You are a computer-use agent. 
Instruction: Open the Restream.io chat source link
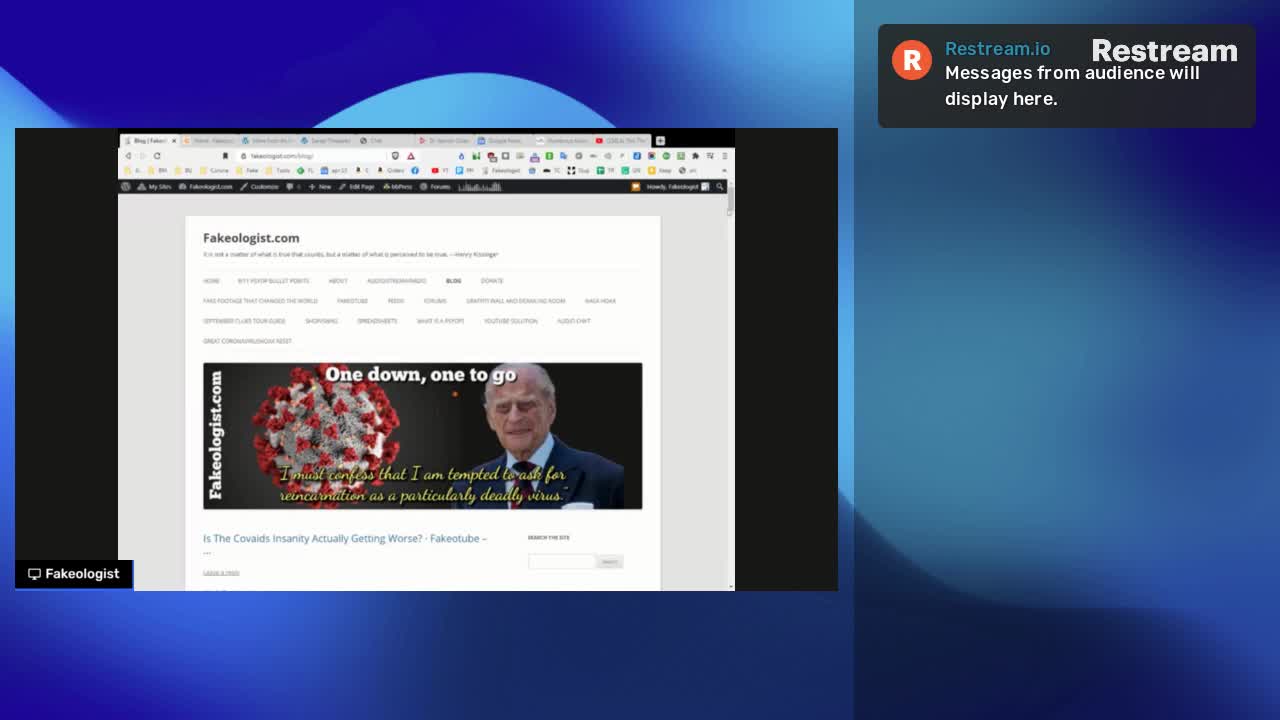tap(997, 49)
